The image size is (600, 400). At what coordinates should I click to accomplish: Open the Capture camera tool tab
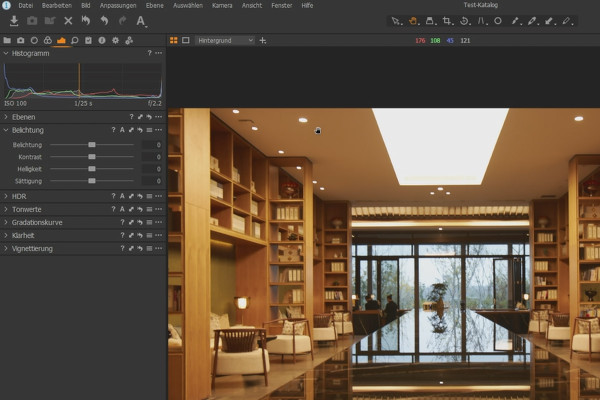(21, 40)
